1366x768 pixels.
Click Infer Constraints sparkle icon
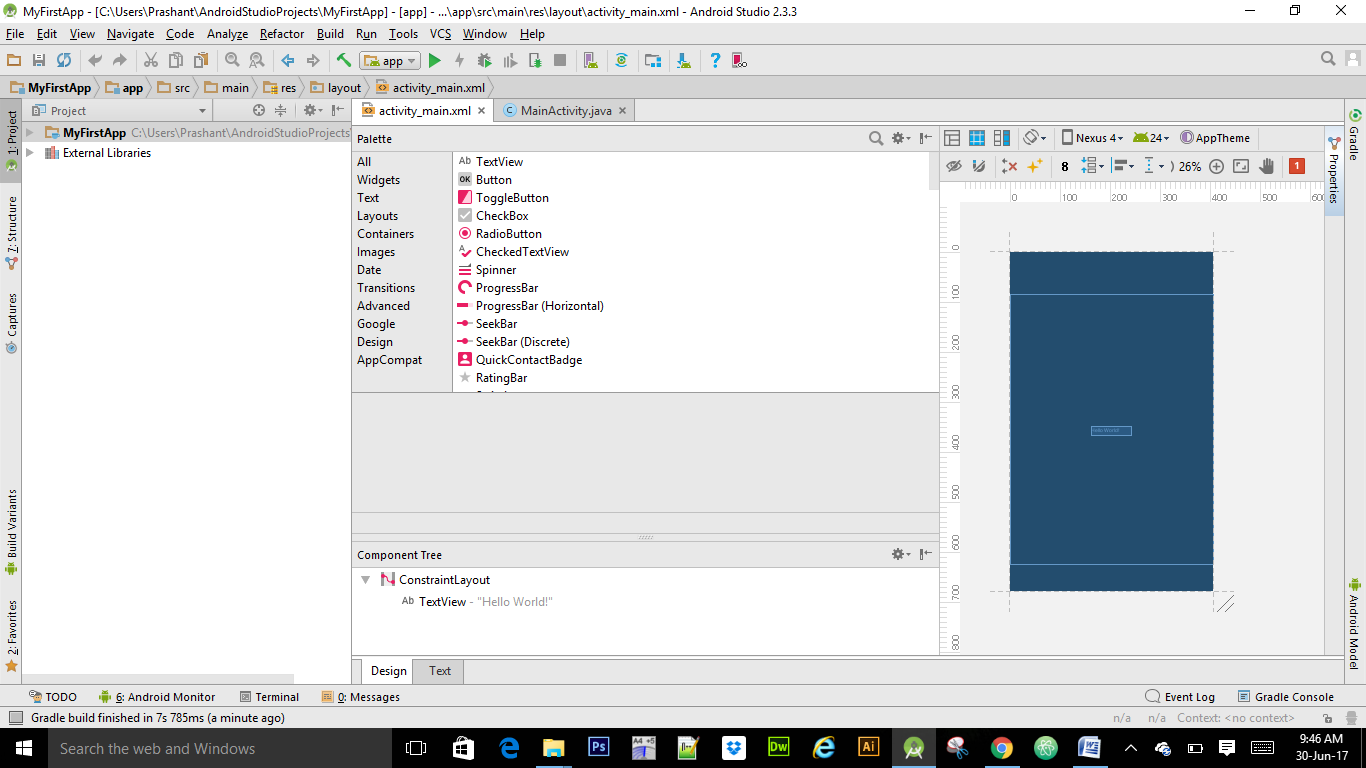point(1034,166)
